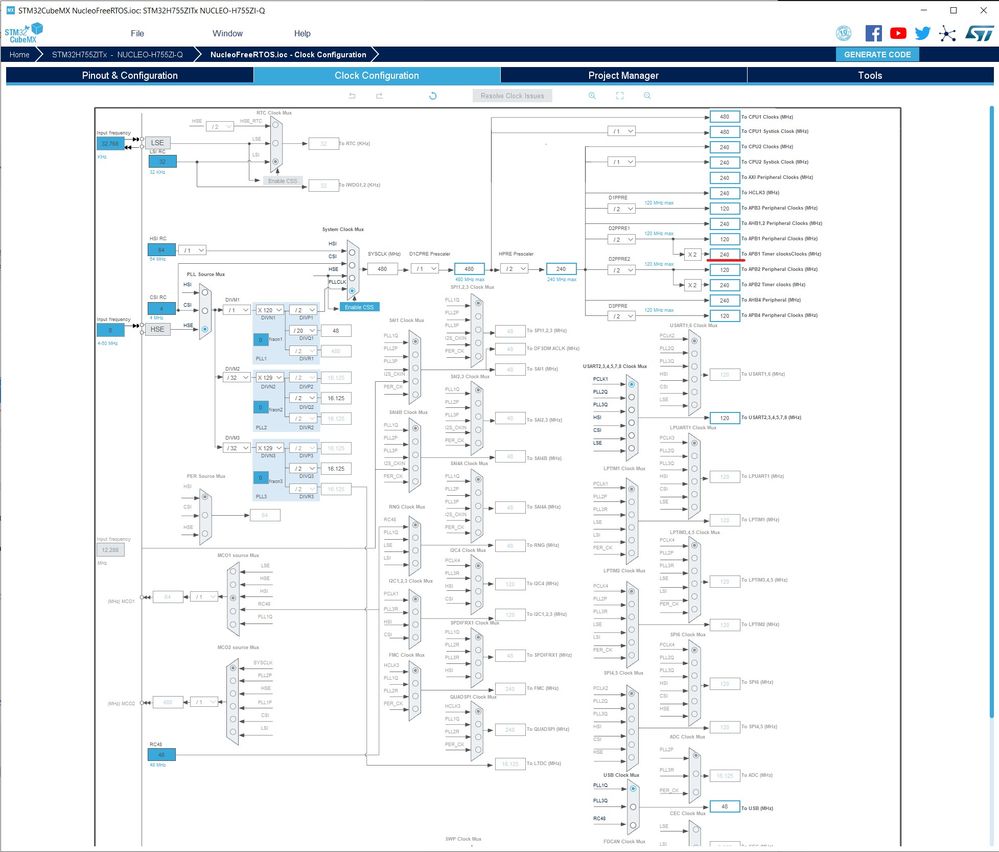
Task: Open the DIVN1 multiplier dropdown
Action: click(270, 310)
